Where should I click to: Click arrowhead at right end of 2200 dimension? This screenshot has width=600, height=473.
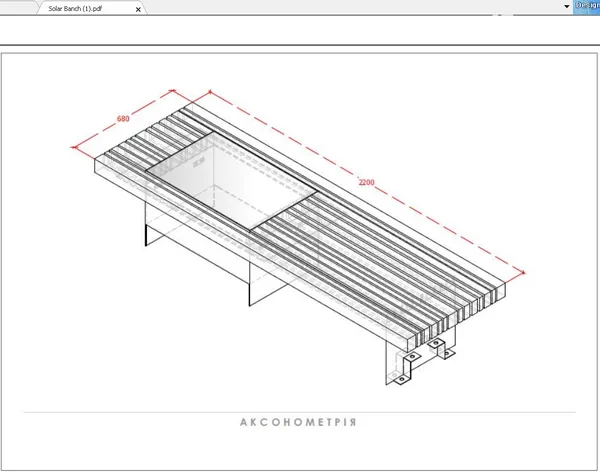tap(523, 272)
